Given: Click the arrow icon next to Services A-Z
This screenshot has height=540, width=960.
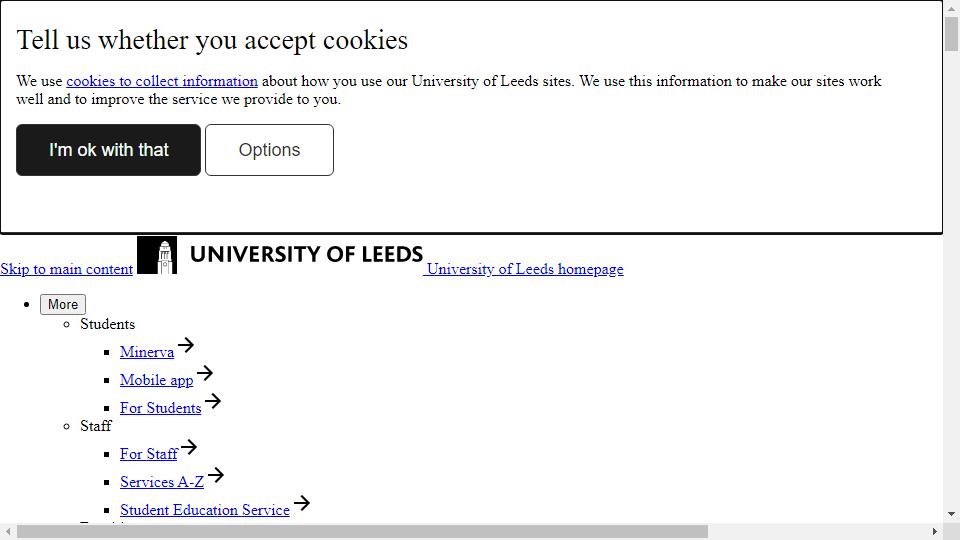Looking at the screenshot, I should pyautogui.click(x=216, y=475).
